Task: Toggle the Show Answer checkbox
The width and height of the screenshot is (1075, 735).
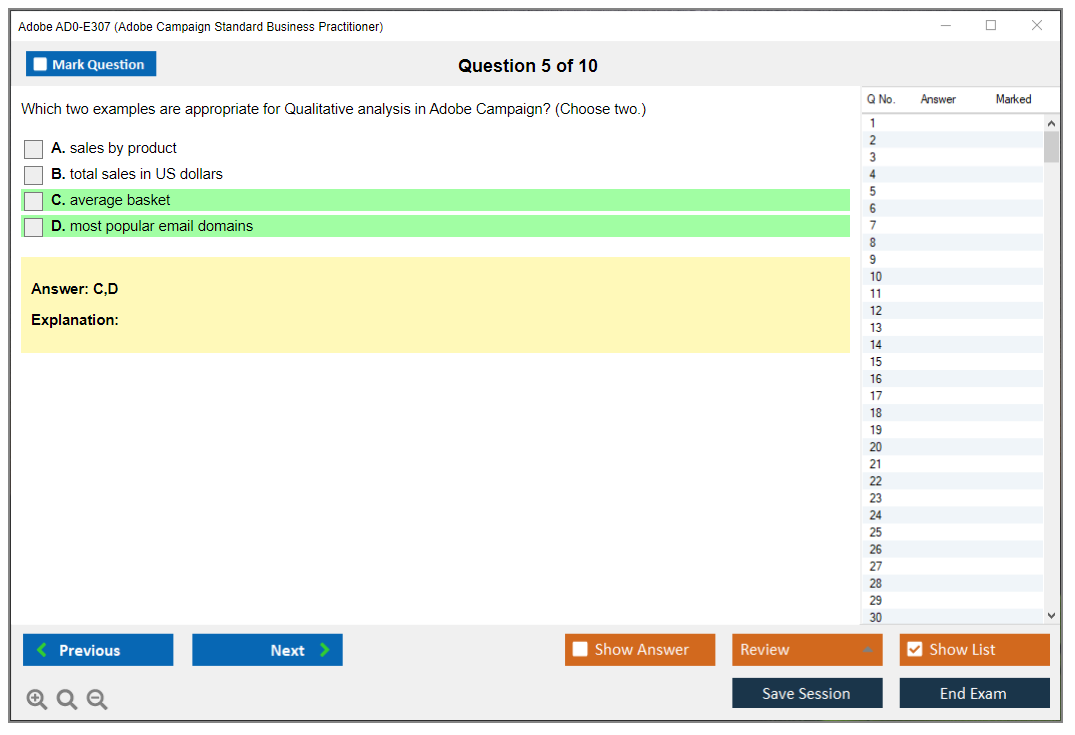Action: pyautogui.click(x=580, y=650)
